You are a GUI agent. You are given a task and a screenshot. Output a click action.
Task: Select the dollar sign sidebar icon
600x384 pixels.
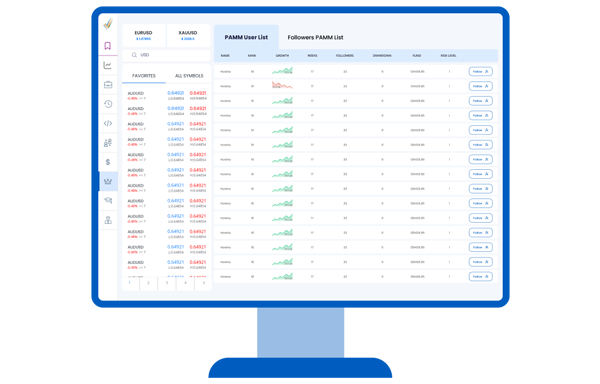(108, 162)
